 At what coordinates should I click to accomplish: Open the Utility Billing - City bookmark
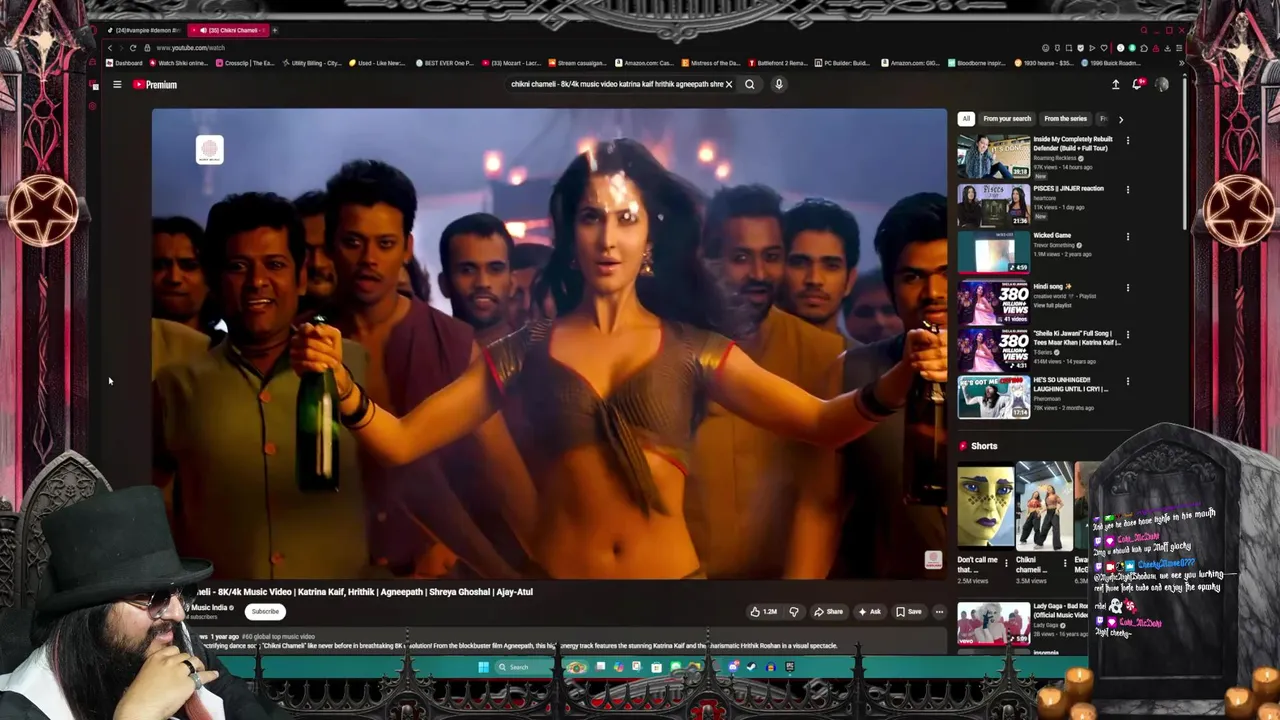coord(312,63)
